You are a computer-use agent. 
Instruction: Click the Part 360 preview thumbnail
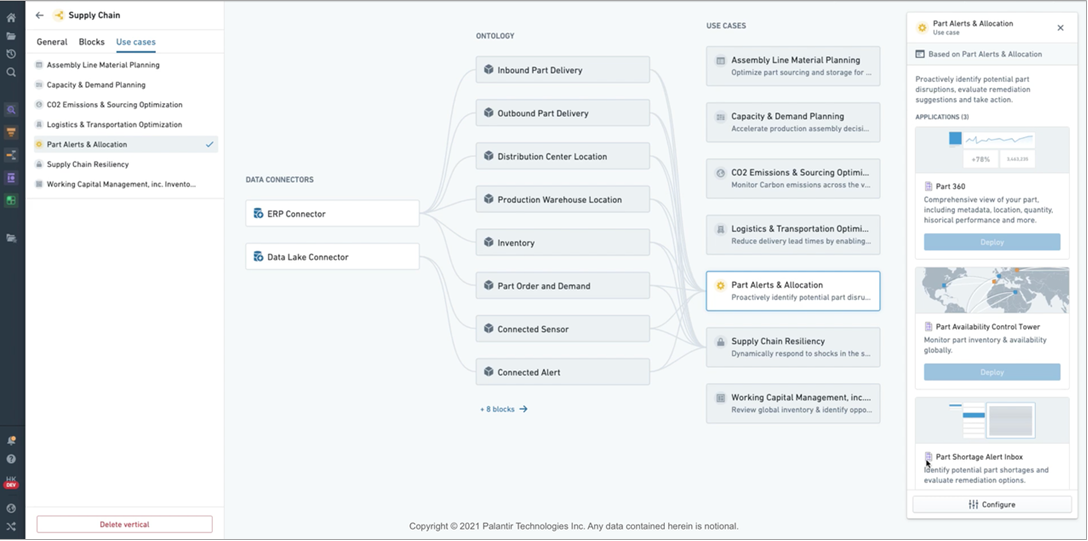[x=992, y=150]
